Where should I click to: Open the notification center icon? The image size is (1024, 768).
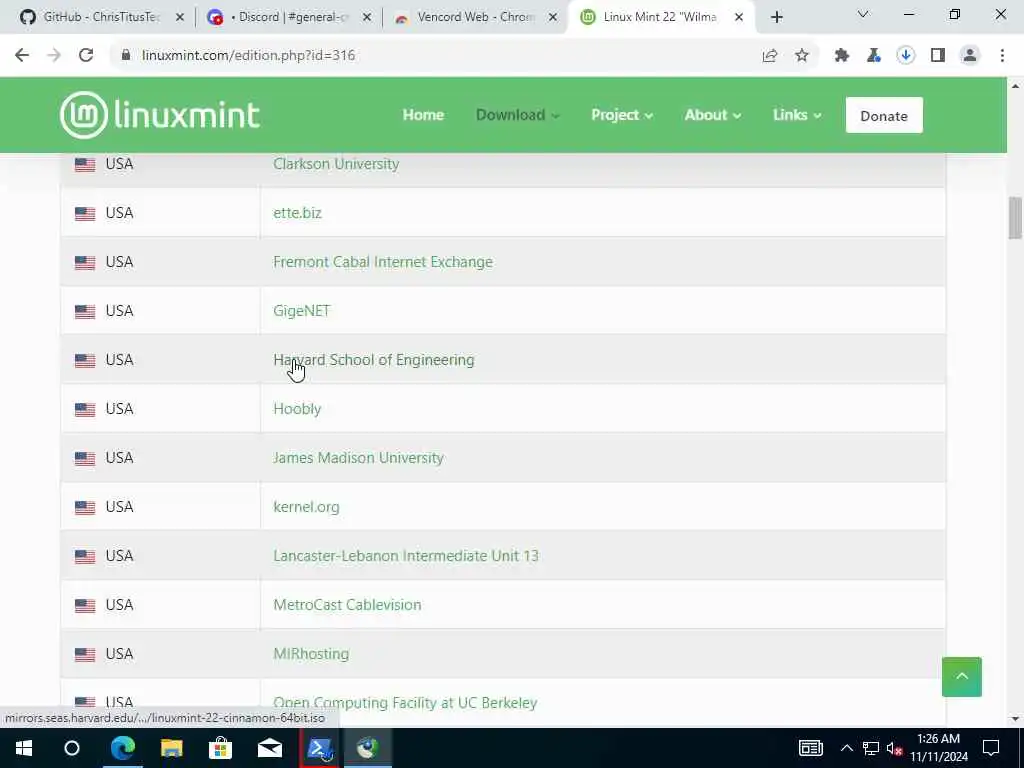coord(991,748)
